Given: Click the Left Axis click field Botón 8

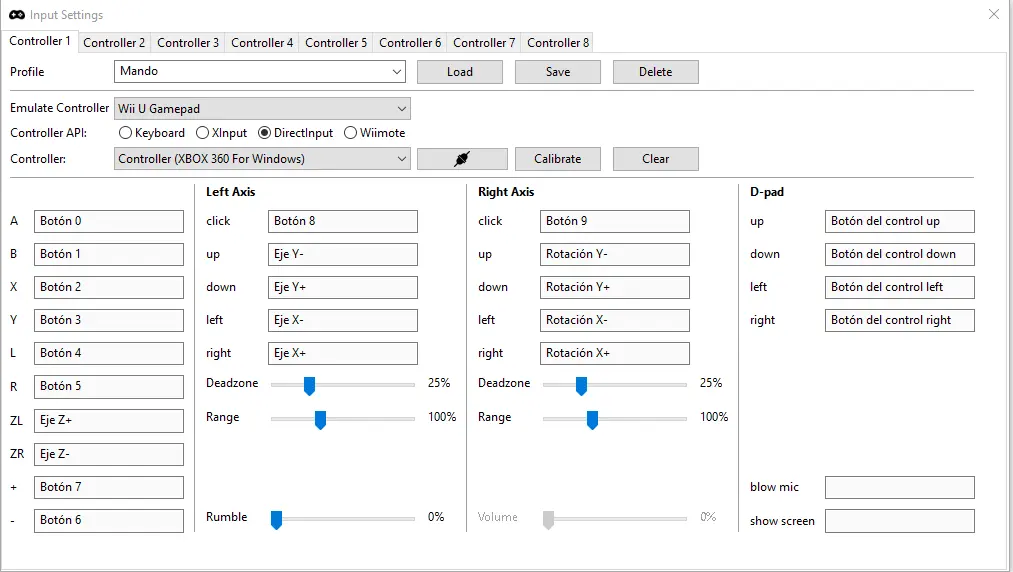Looking at the screenshot, I should [x=342, y=221].
